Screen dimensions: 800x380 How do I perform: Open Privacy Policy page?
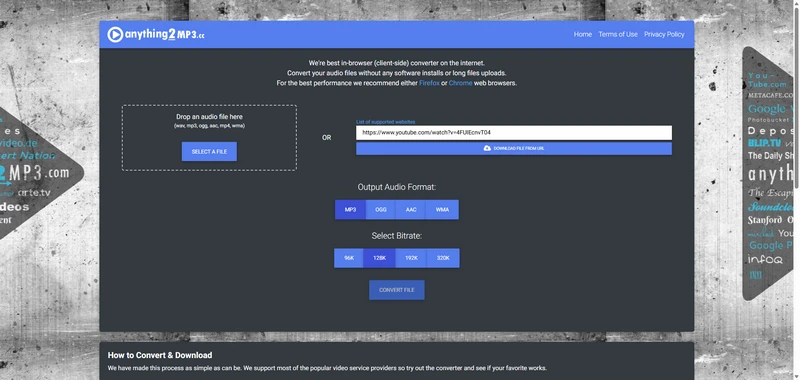(x=664, y=34)
